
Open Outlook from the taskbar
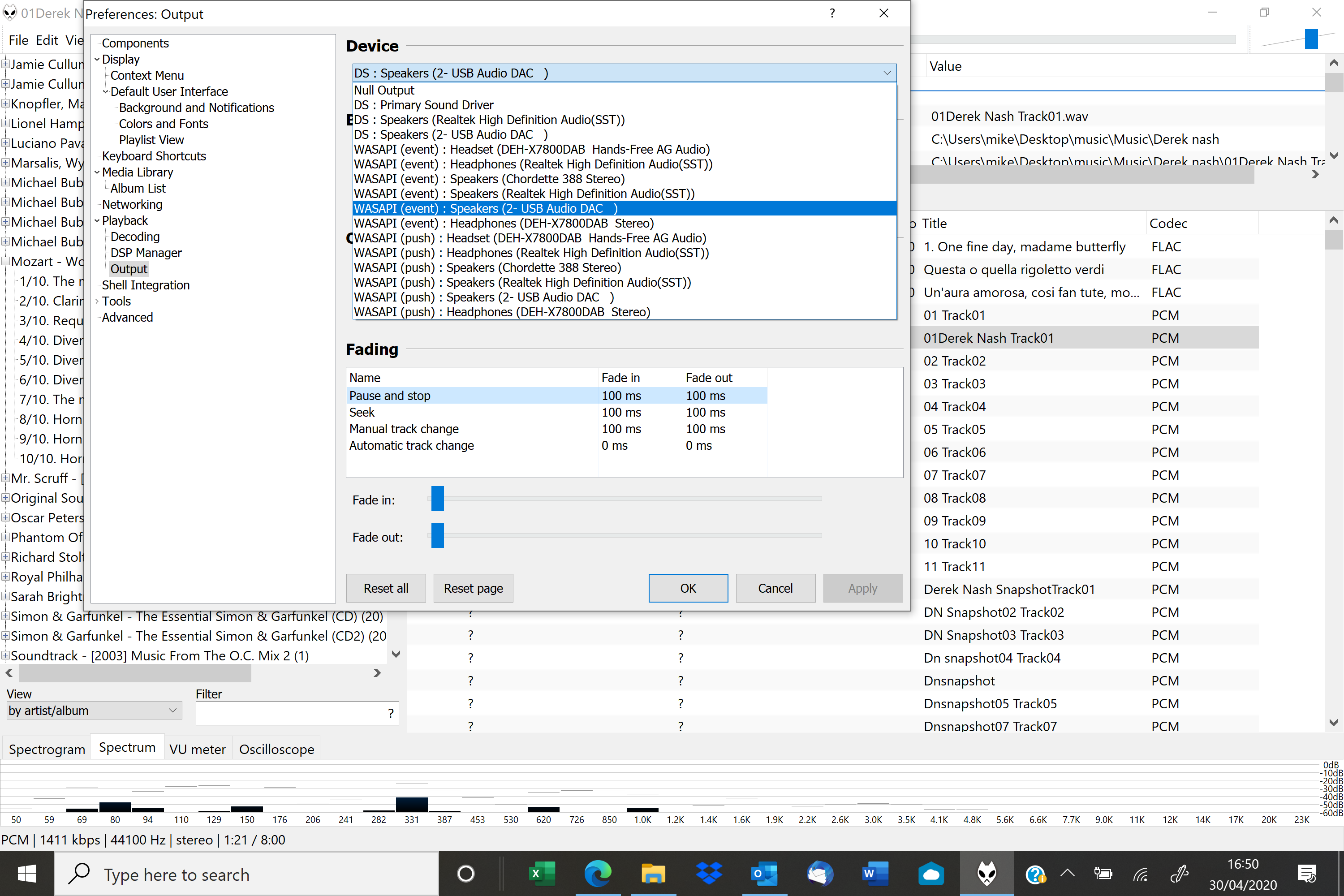[x=764, y=874]
